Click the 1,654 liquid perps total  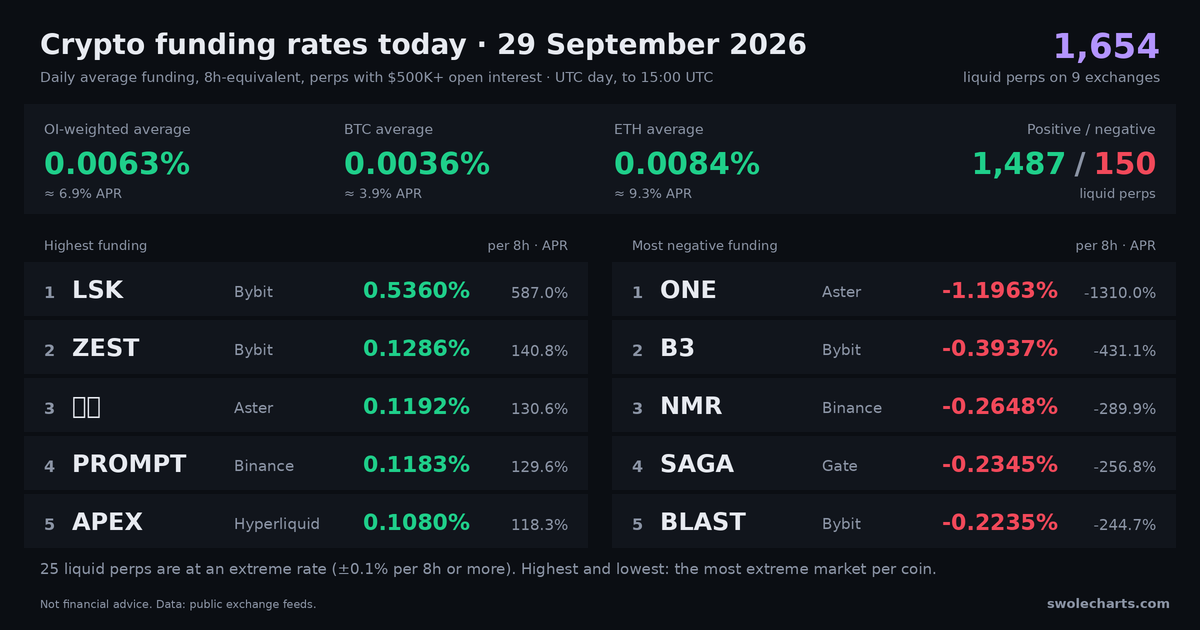point(1106,46)
